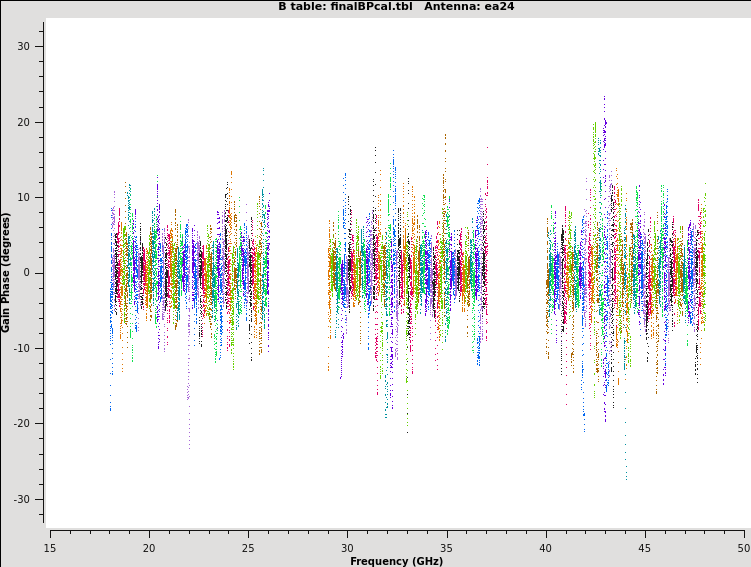
Task: Click the 0 tick label on the y-axis
Action: coord(28,273)
